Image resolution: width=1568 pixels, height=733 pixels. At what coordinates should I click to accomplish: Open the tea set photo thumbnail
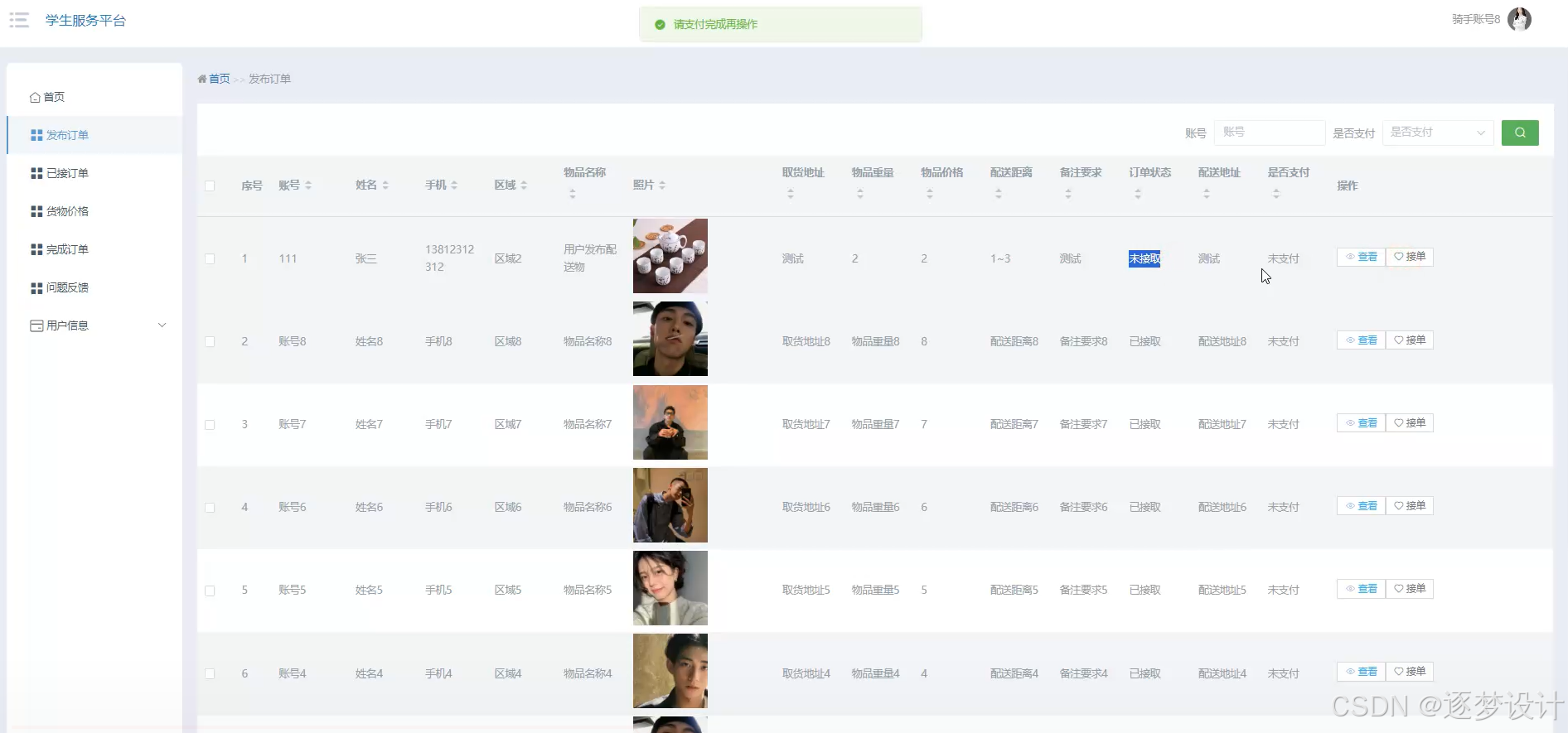[x=670, y=256]
